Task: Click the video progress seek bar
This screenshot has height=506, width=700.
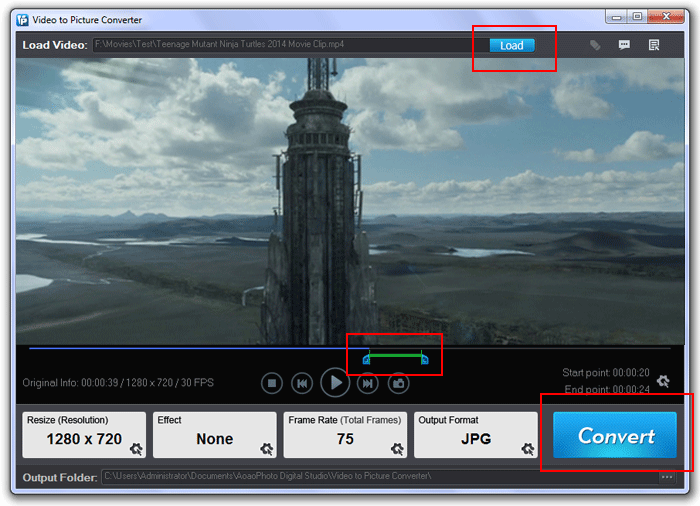Action: click(350, 348)
